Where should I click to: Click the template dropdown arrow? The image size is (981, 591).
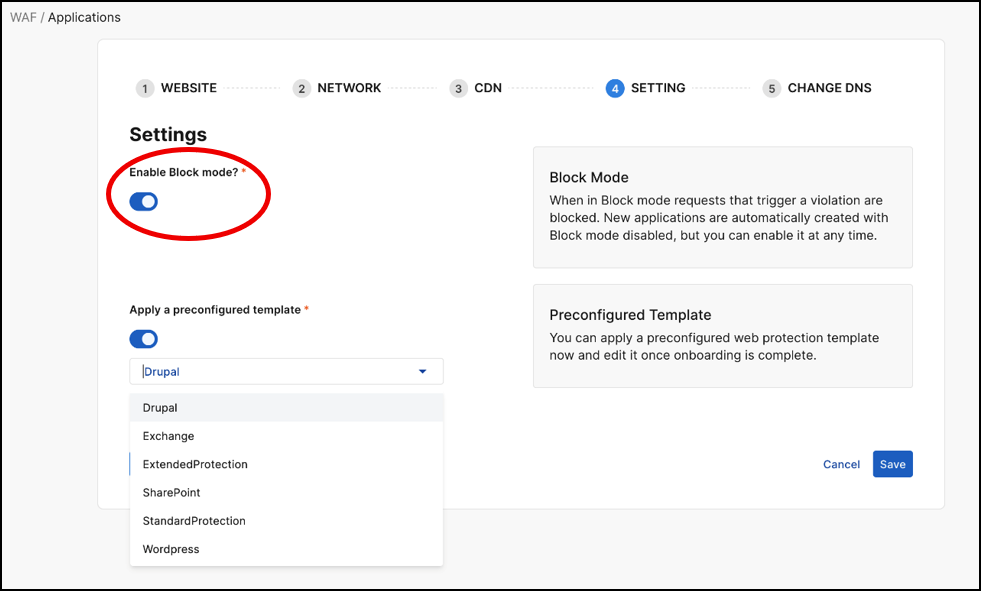coord(422,372)
